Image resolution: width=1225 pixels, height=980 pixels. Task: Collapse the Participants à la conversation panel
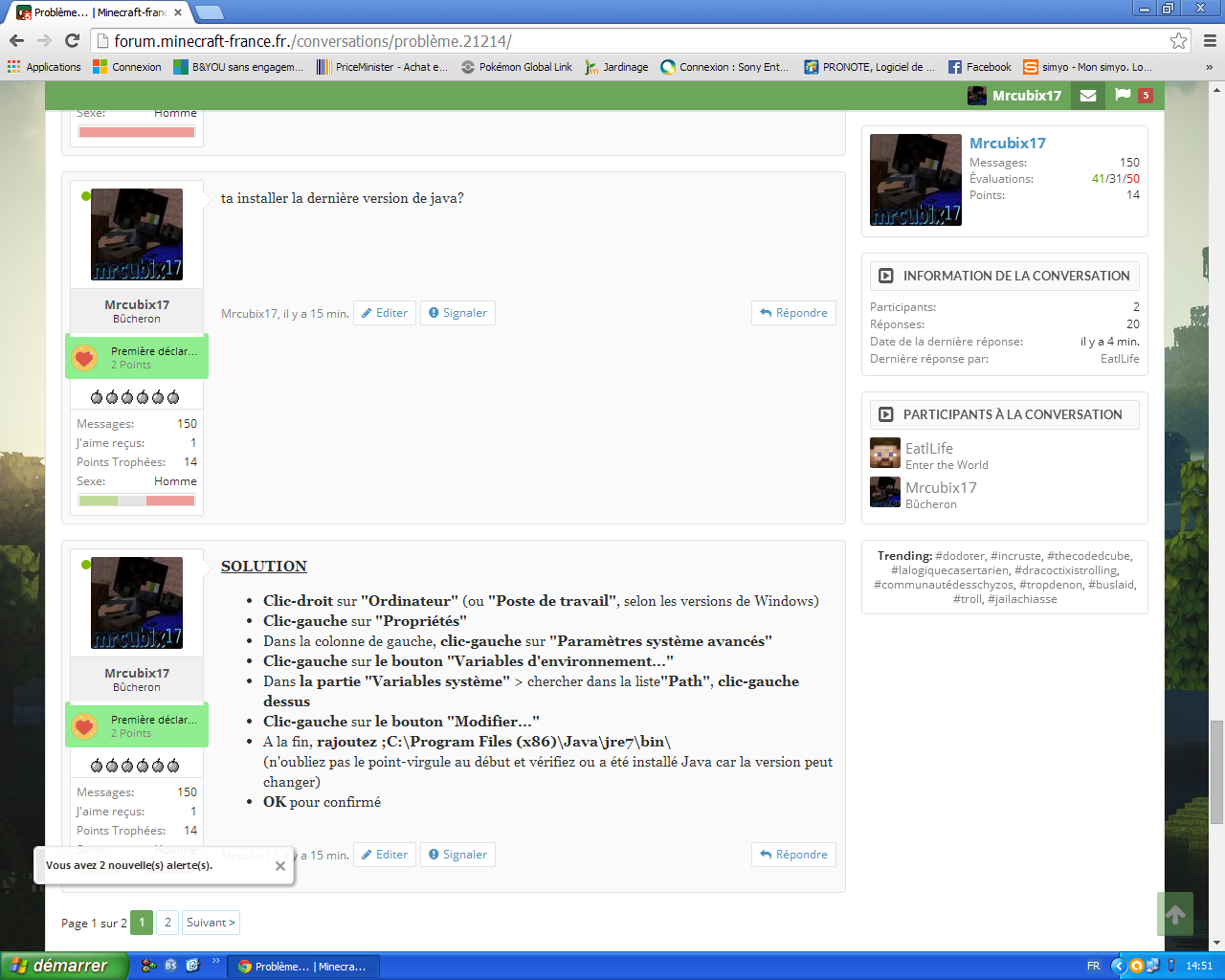(x=886, y=414)
